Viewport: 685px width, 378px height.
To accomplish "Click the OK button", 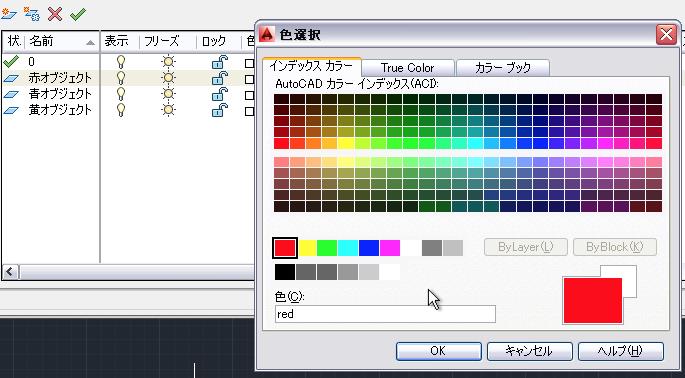I will (439, 351).
